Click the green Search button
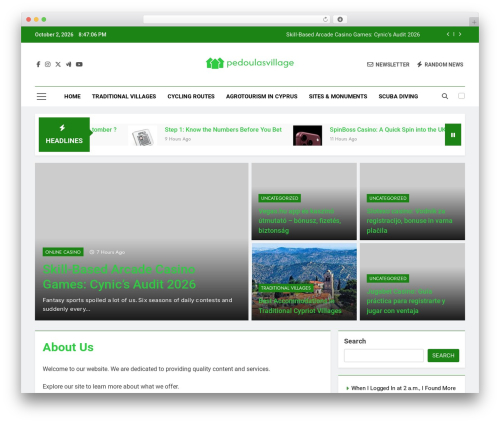This screenshot has width=500, height=423. click(443, 356)
